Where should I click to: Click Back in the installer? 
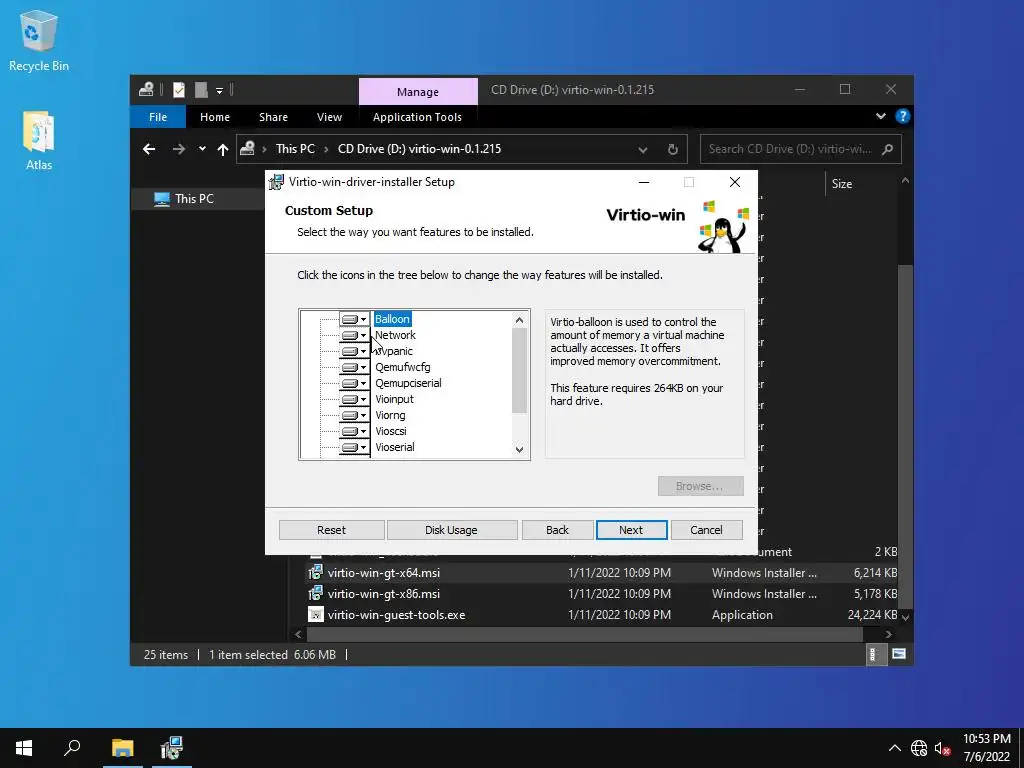[557, 530]
